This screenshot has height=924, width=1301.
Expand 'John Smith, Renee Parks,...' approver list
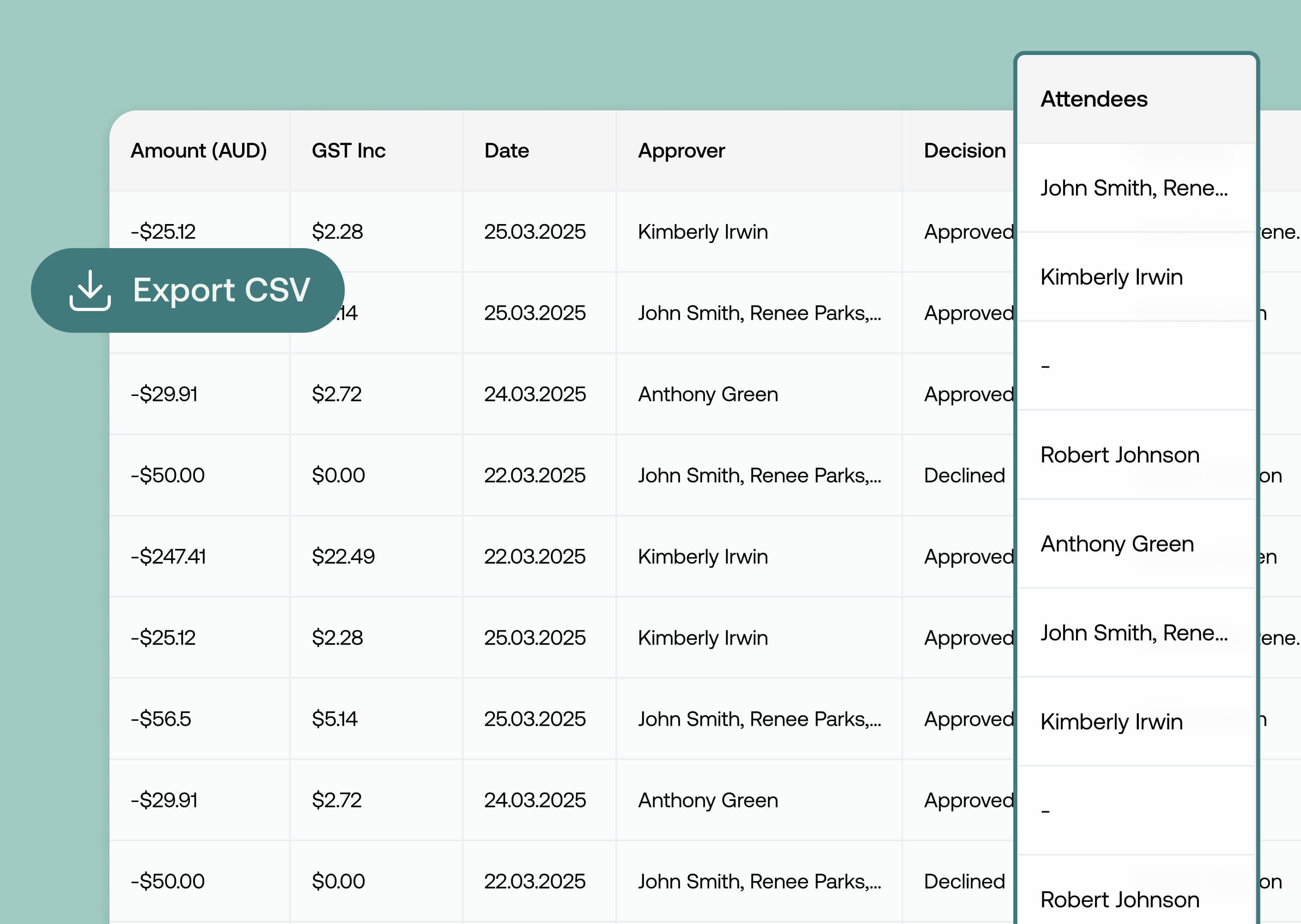point(759,312)
